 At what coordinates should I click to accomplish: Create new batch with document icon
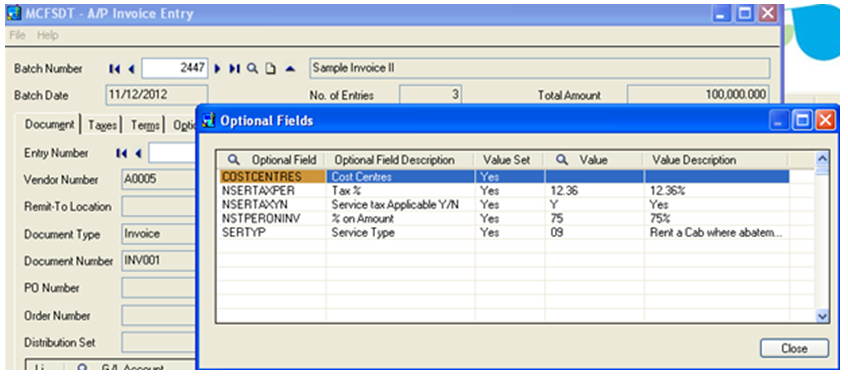(x=270, y=69)
